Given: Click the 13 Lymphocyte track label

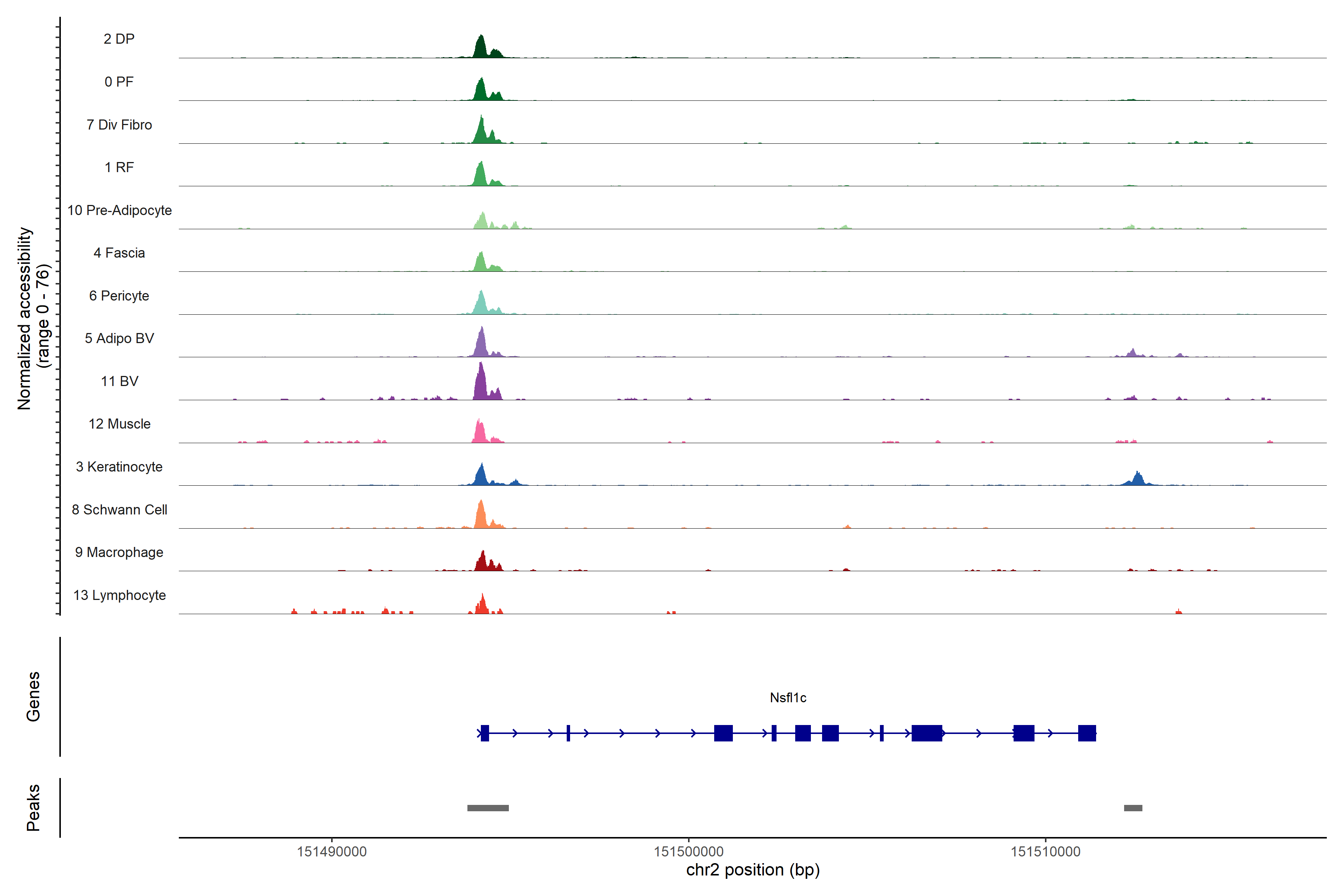Looking at the screenshot, I should pyautogui.click(x=119, y=595).
